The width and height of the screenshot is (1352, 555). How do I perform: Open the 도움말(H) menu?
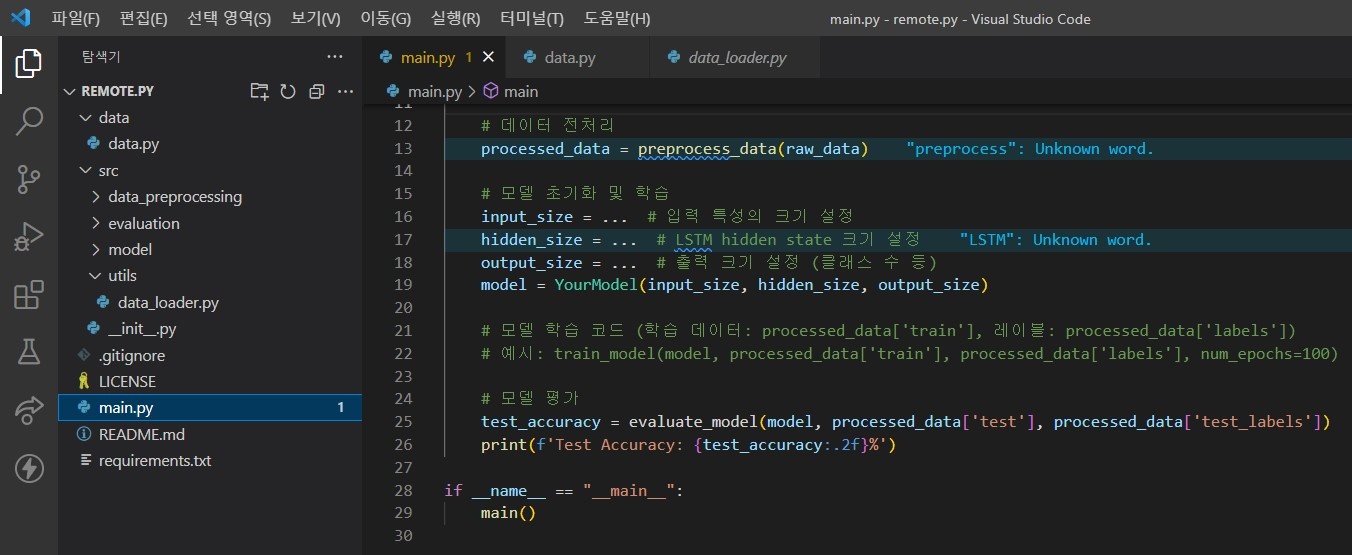point(617,19)
